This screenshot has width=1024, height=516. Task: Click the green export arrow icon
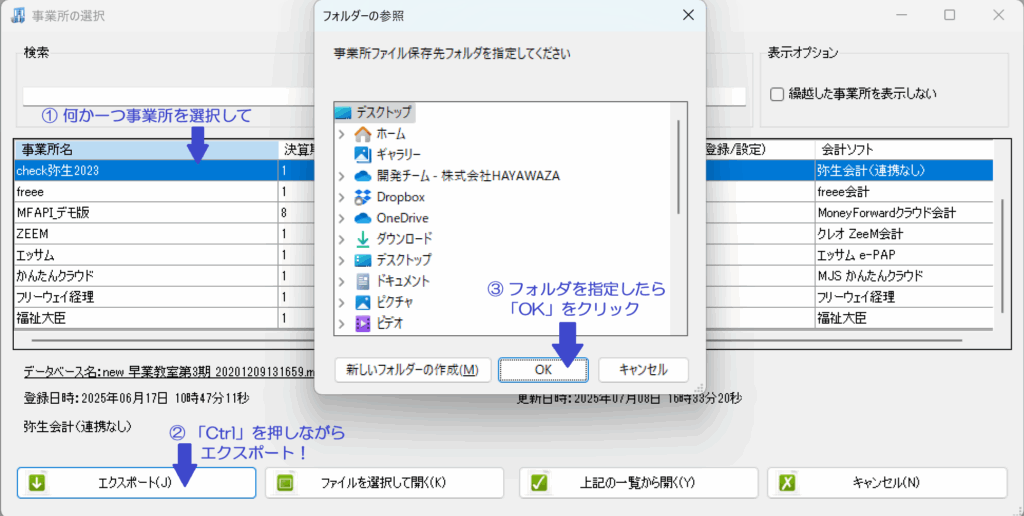[x=37, y=483]
